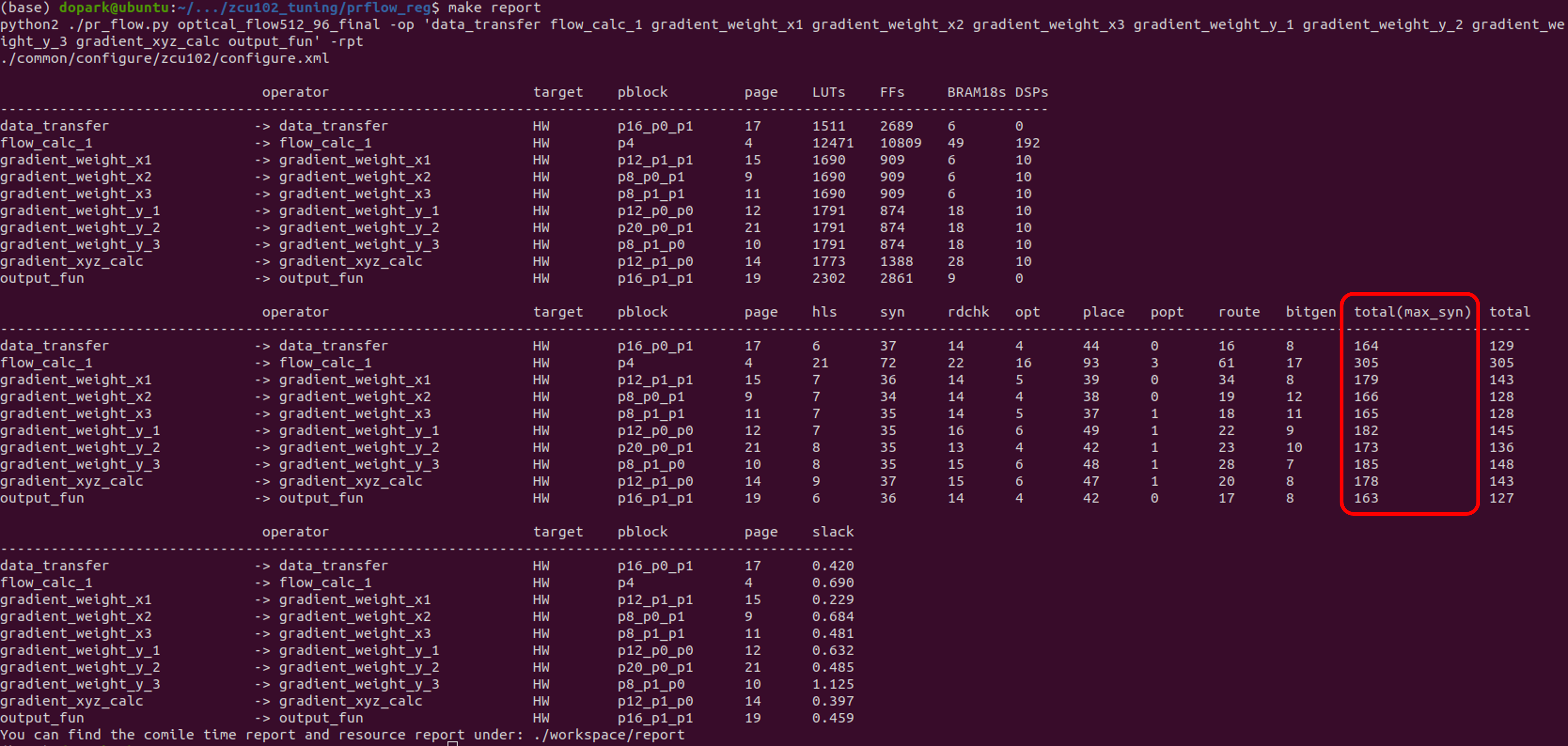Click DSPs value 192 for flow_calc_1

(x=1027, y=143)
